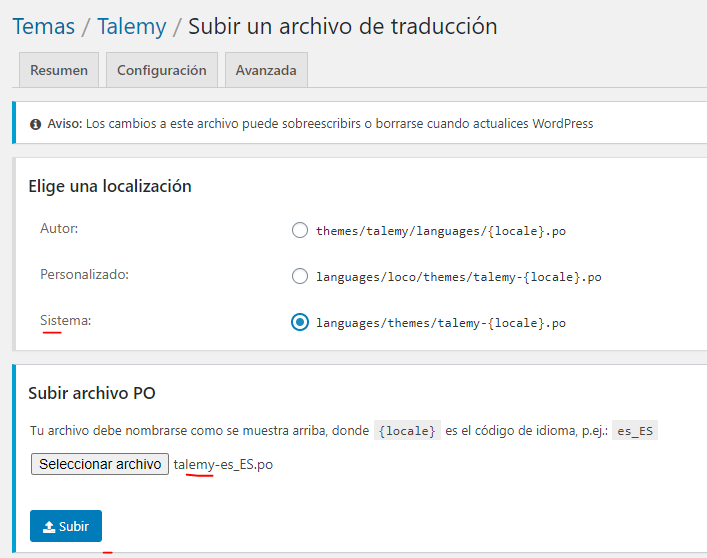This screenshot has height=558, width=707.
Task: Select the Autor location radio button
Action: (300, 230)
